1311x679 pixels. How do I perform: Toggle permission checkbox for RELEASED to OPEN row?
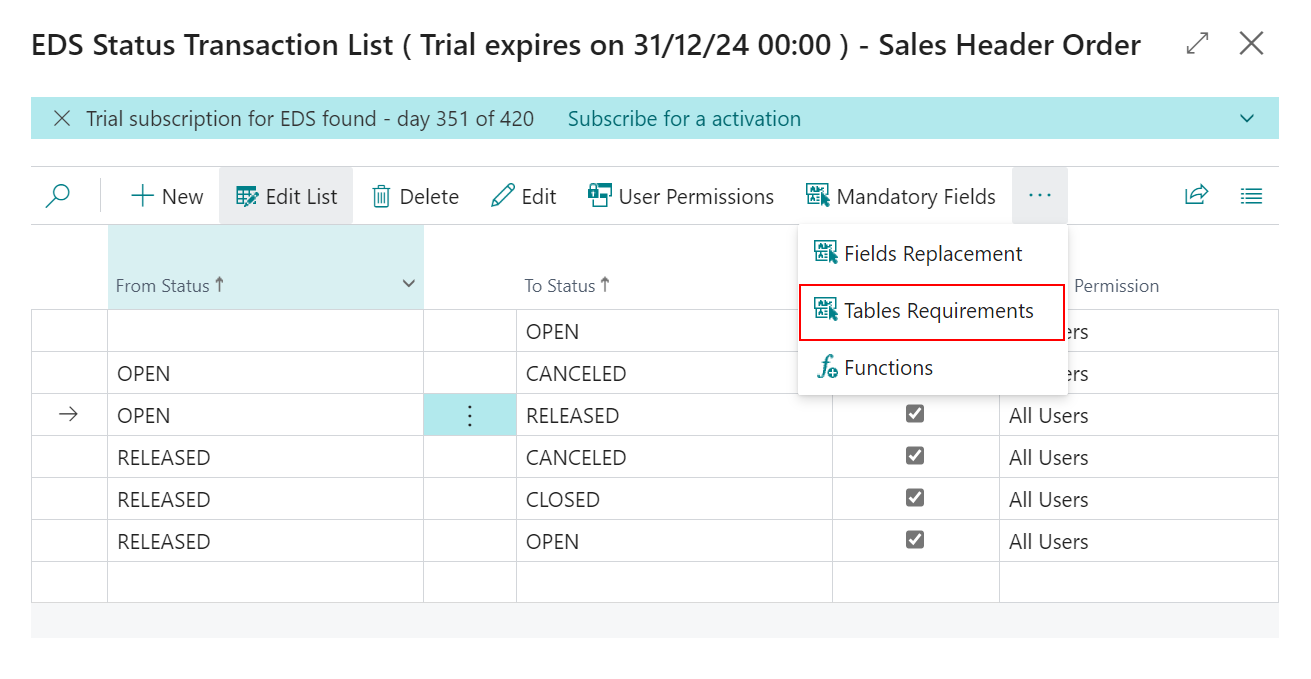(x=914, y=539)
